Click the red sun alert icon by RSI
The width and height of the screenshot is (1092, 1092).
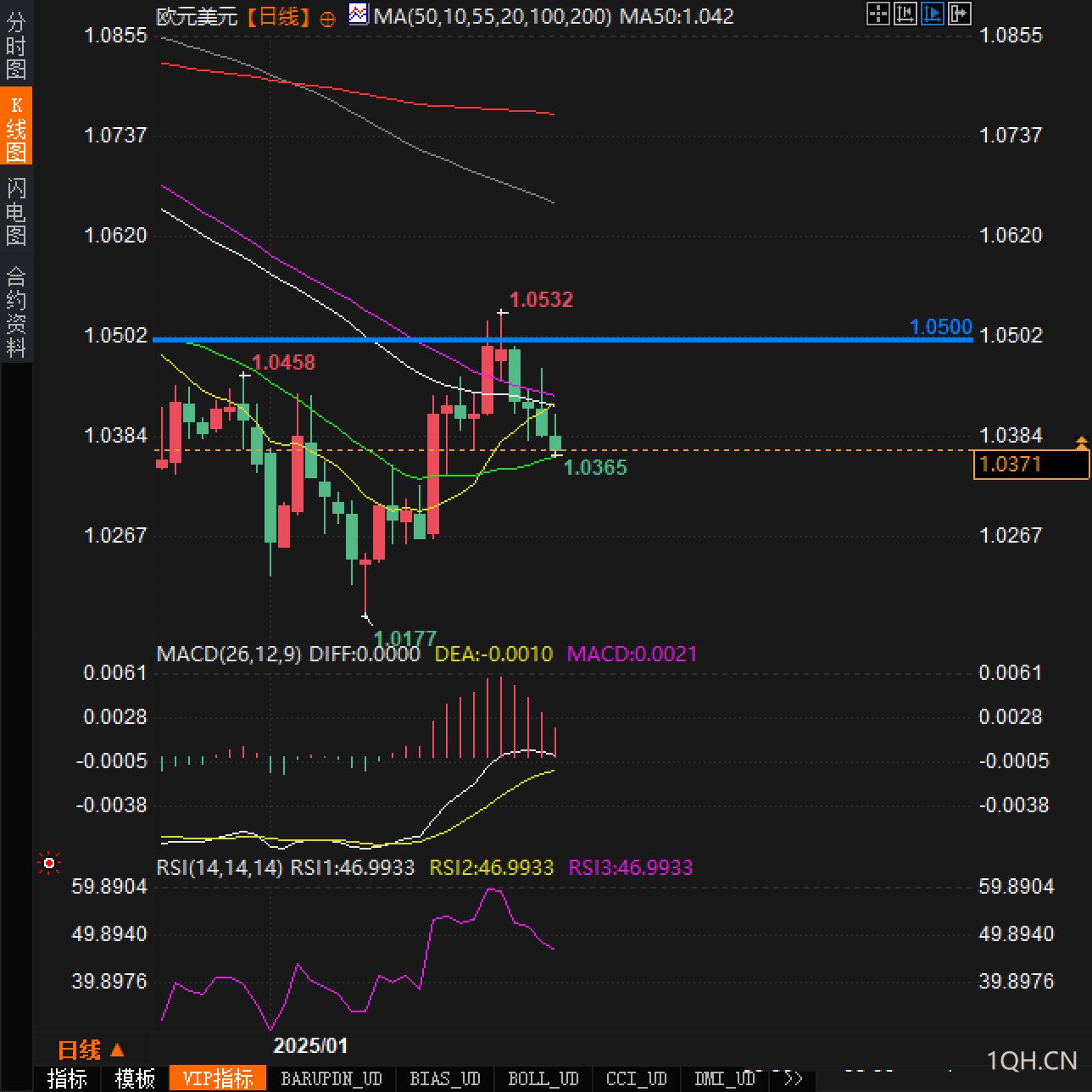(48, 863)
